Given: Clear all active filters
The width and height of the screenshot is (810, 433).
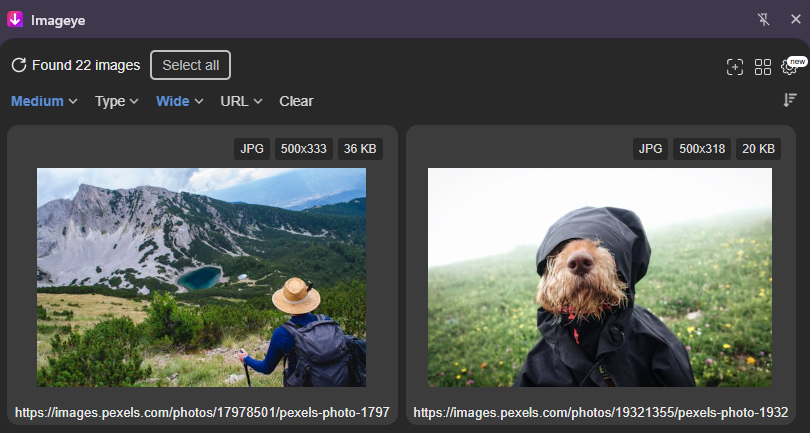Looking at the screenshot, I should (x=296, y=101).
